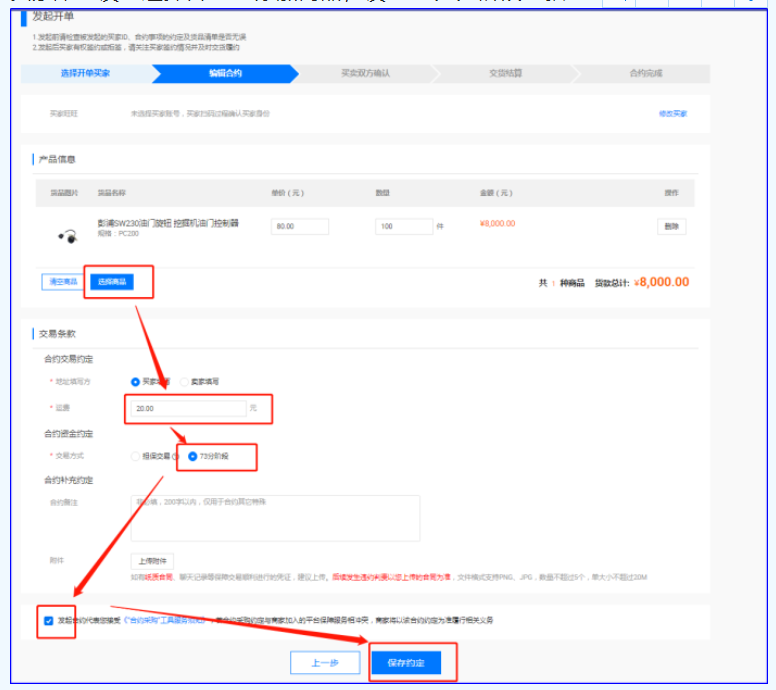
Task: Click the 修改买家 link
Action: pos(672,114)
